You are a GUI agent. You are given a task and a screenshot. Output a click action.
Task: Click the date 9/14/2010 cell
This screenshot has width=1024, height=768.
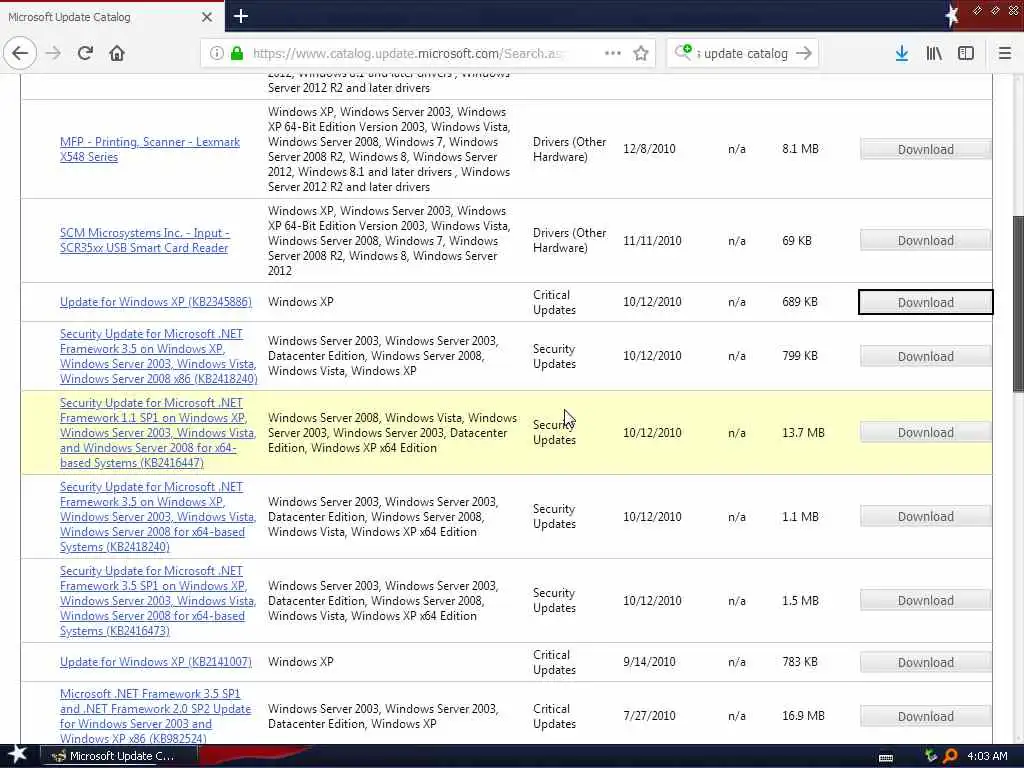pos(649,662)
